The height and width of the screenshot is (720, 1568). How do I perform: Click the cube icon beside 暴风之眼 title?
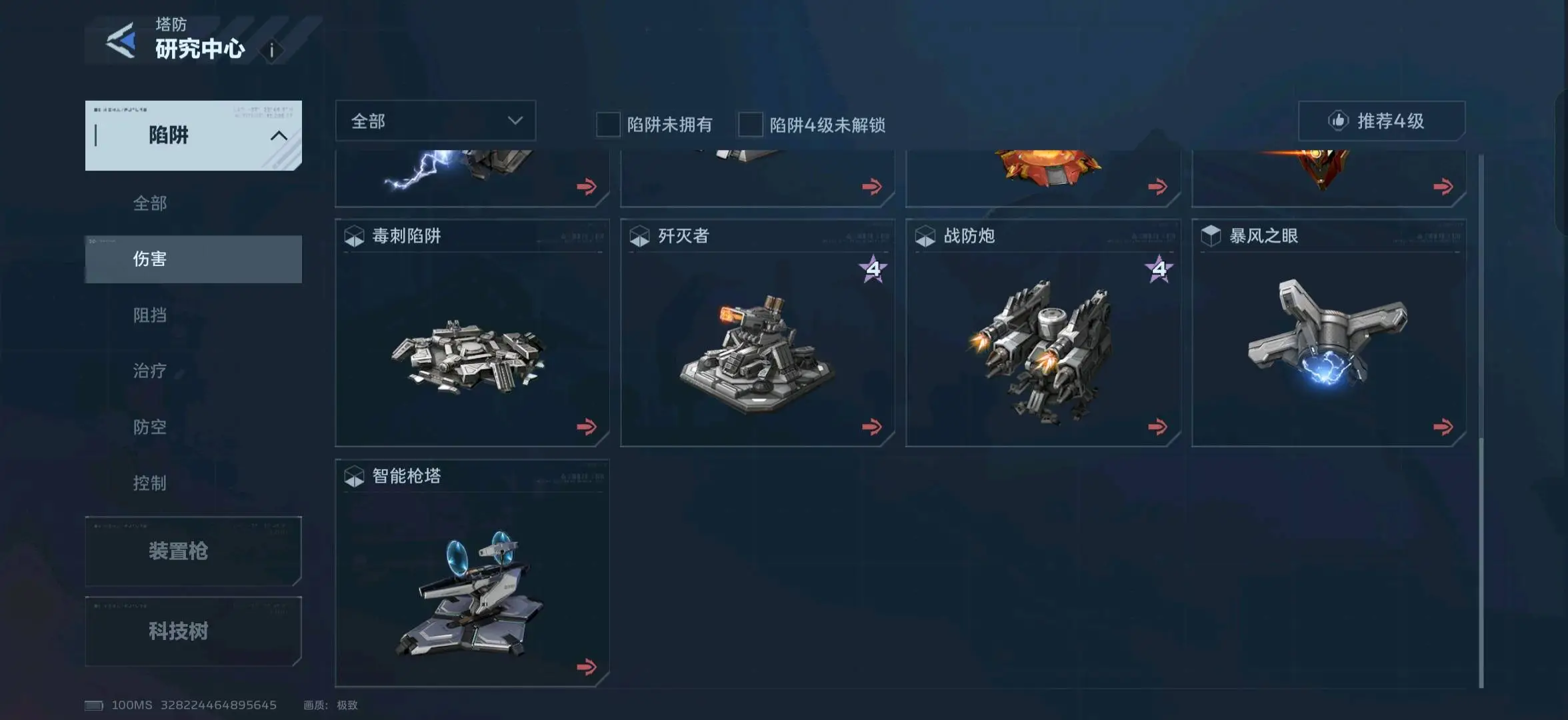point(1211,235)
